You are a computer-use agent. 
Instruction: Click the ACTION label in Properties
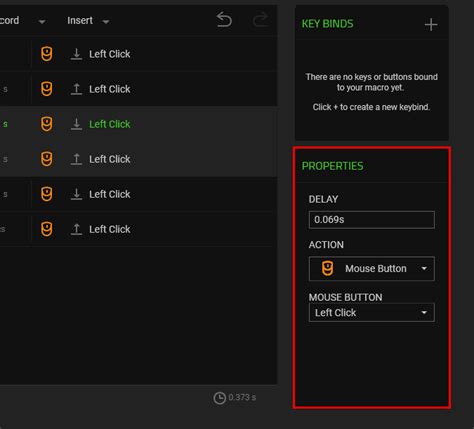click(x=326, y=245)
